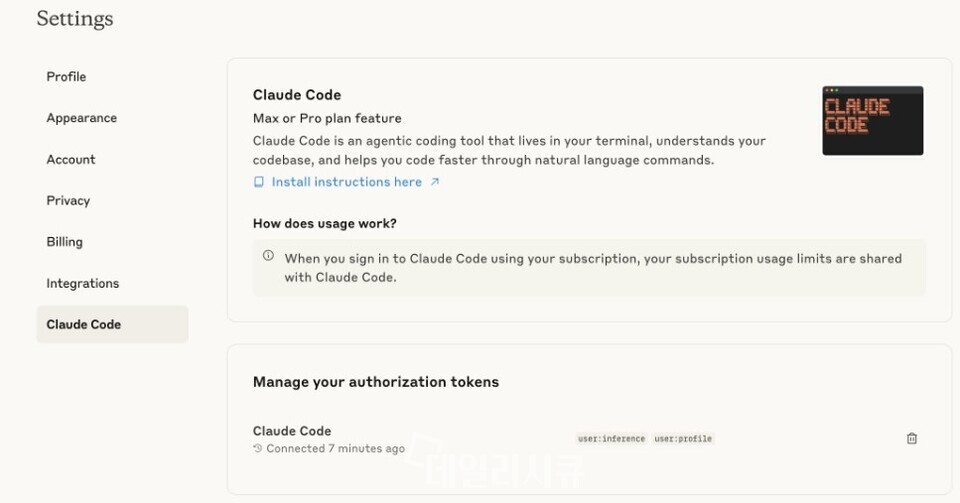
Task: Click the user:profile scope tag
Action: 683,439
